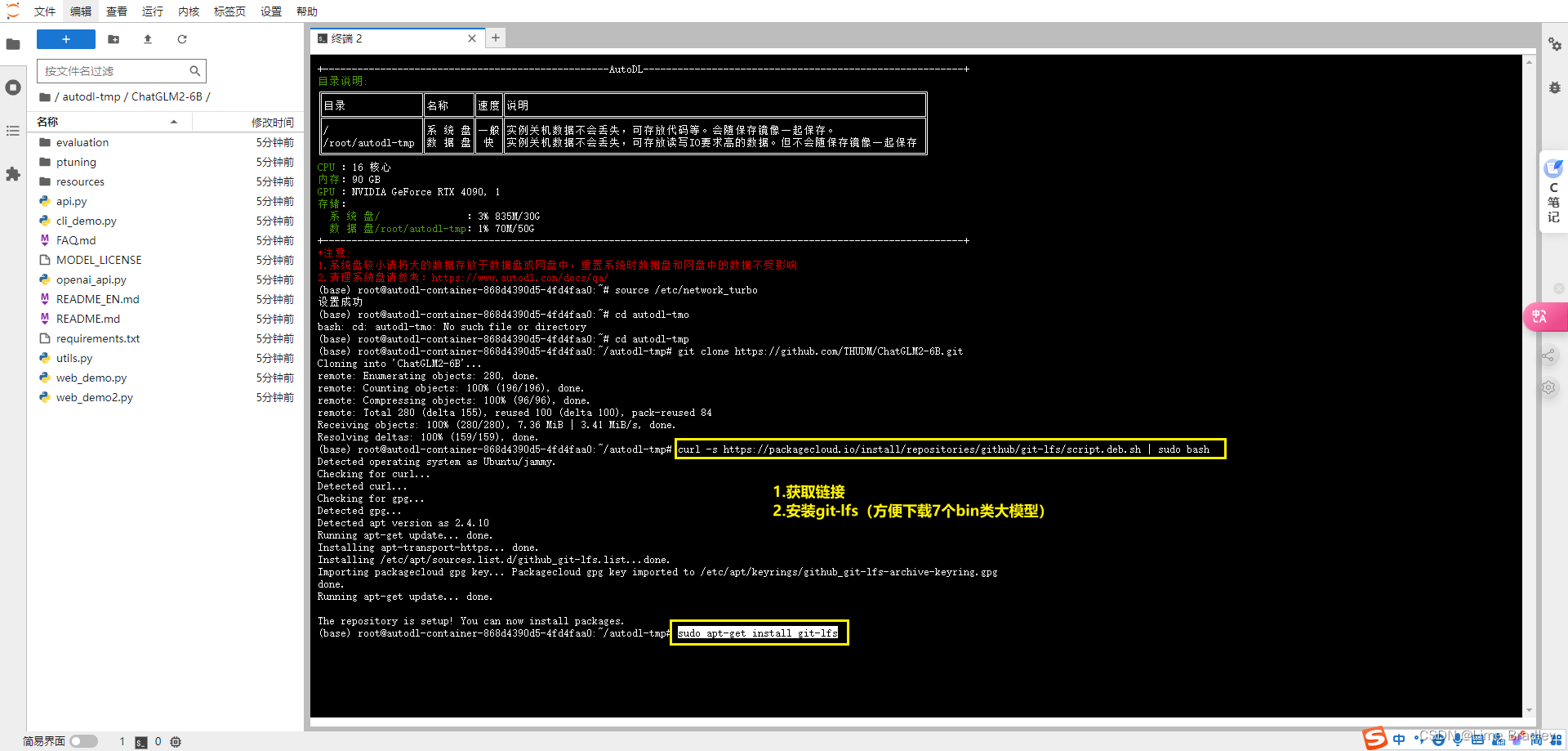This screenshot has height=751, width=1568.
Task: Click the terminal scrollbar down arrow
Action: pos(1529,711)
